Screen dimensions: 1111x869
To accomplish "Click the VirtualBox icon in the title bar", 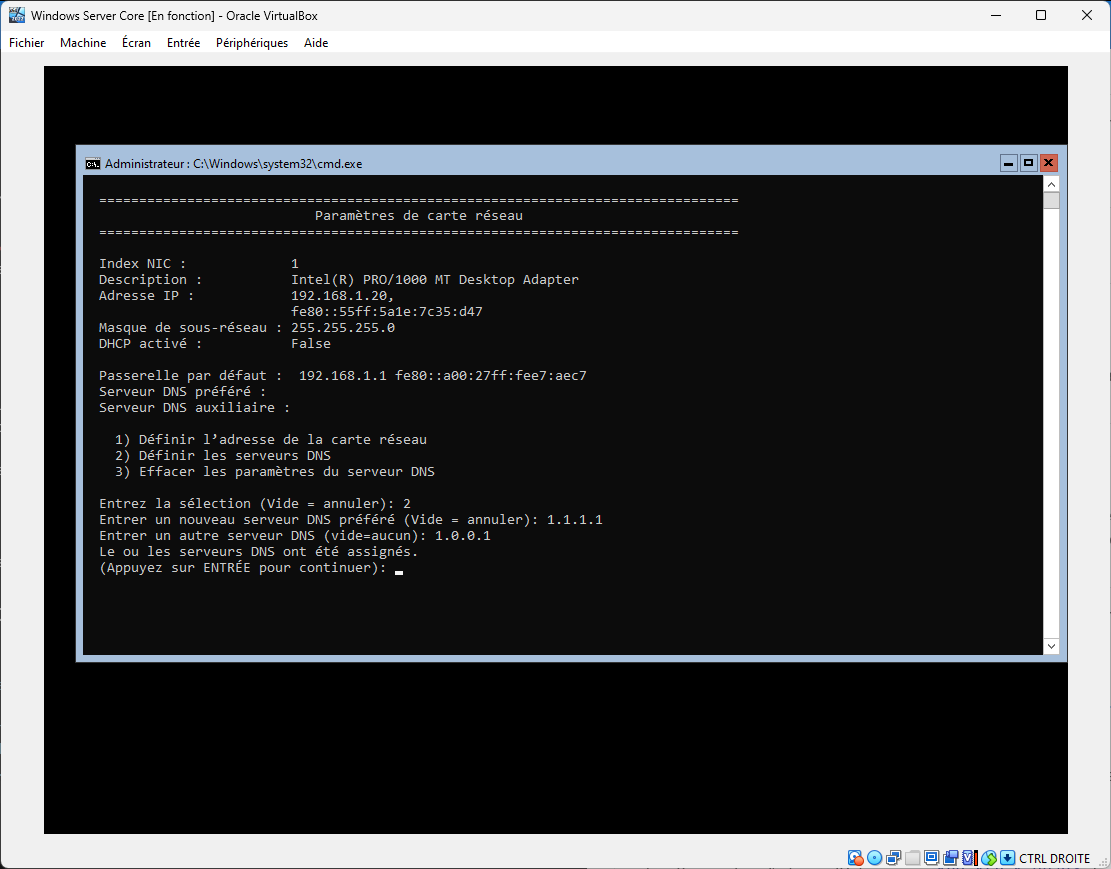I will pos(17,15).
